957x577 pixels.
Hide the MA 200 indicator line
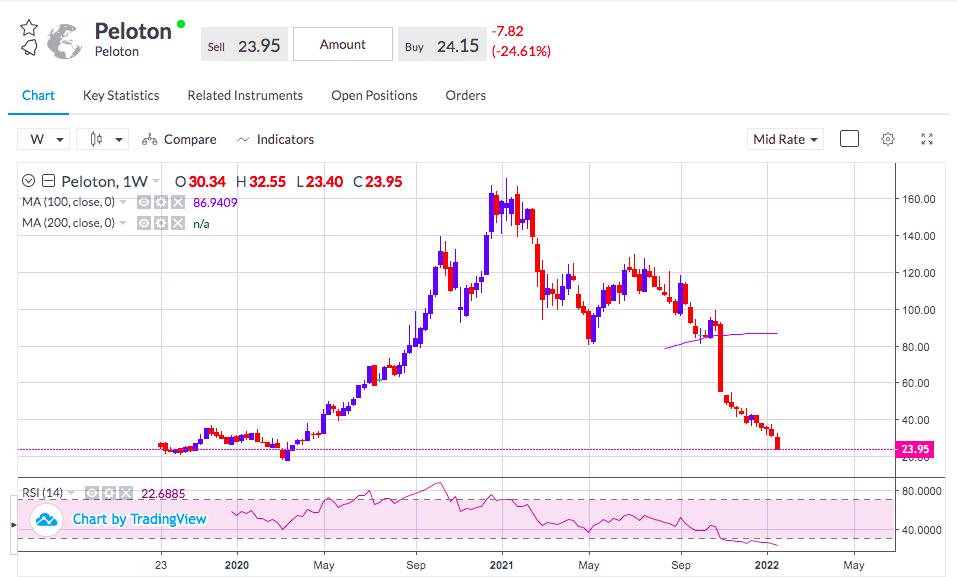point(143,223)
